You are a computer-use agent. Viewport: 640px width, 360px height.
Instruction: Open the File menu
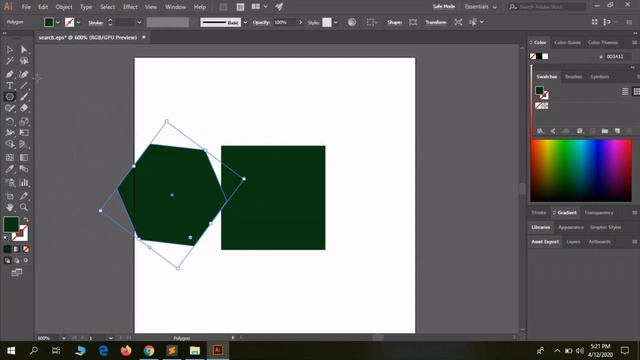coord(26,7)
